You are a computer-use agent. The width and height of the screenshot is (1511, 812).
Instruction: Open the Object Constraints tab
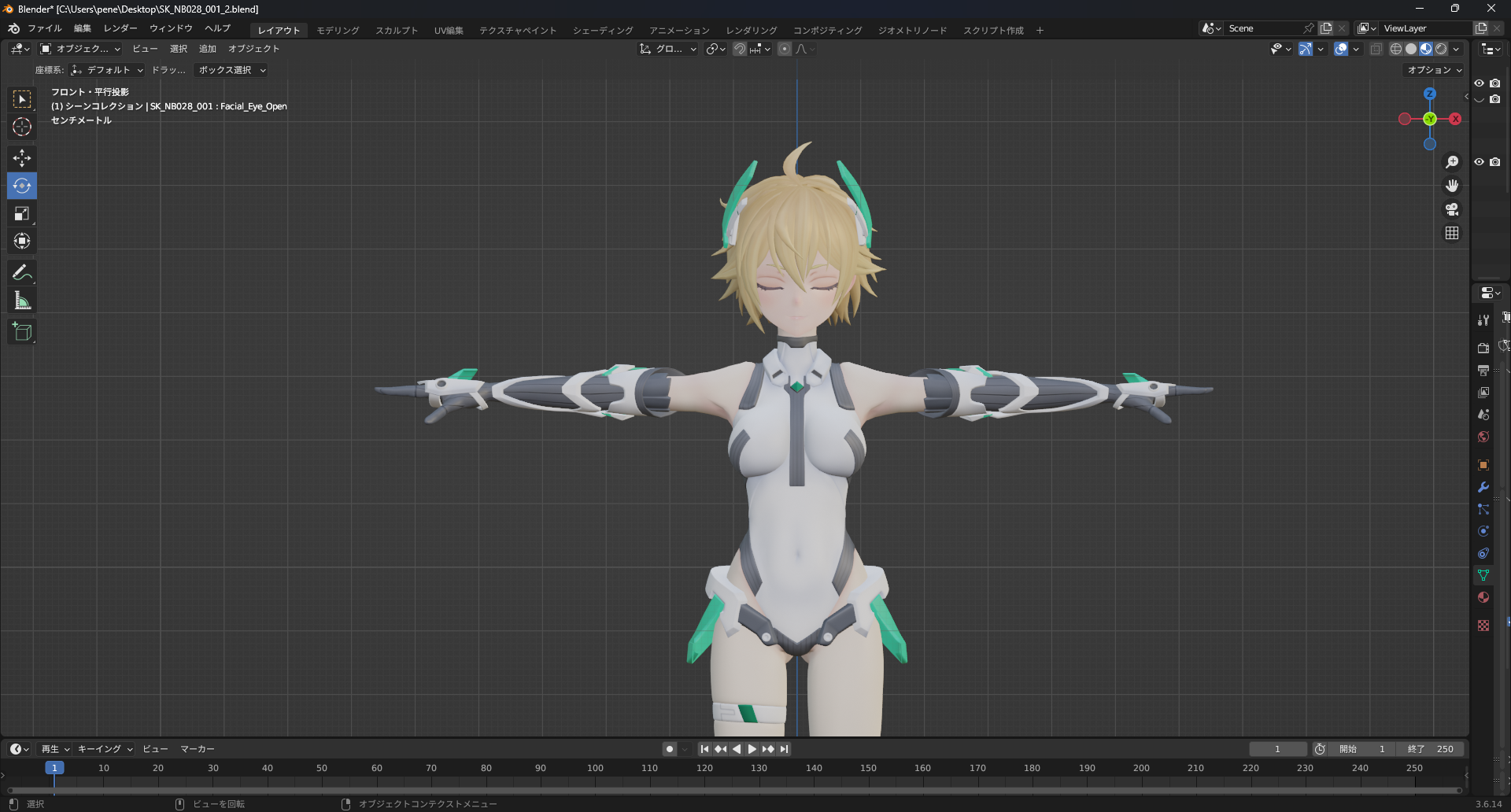click(x=1483, y=553)
